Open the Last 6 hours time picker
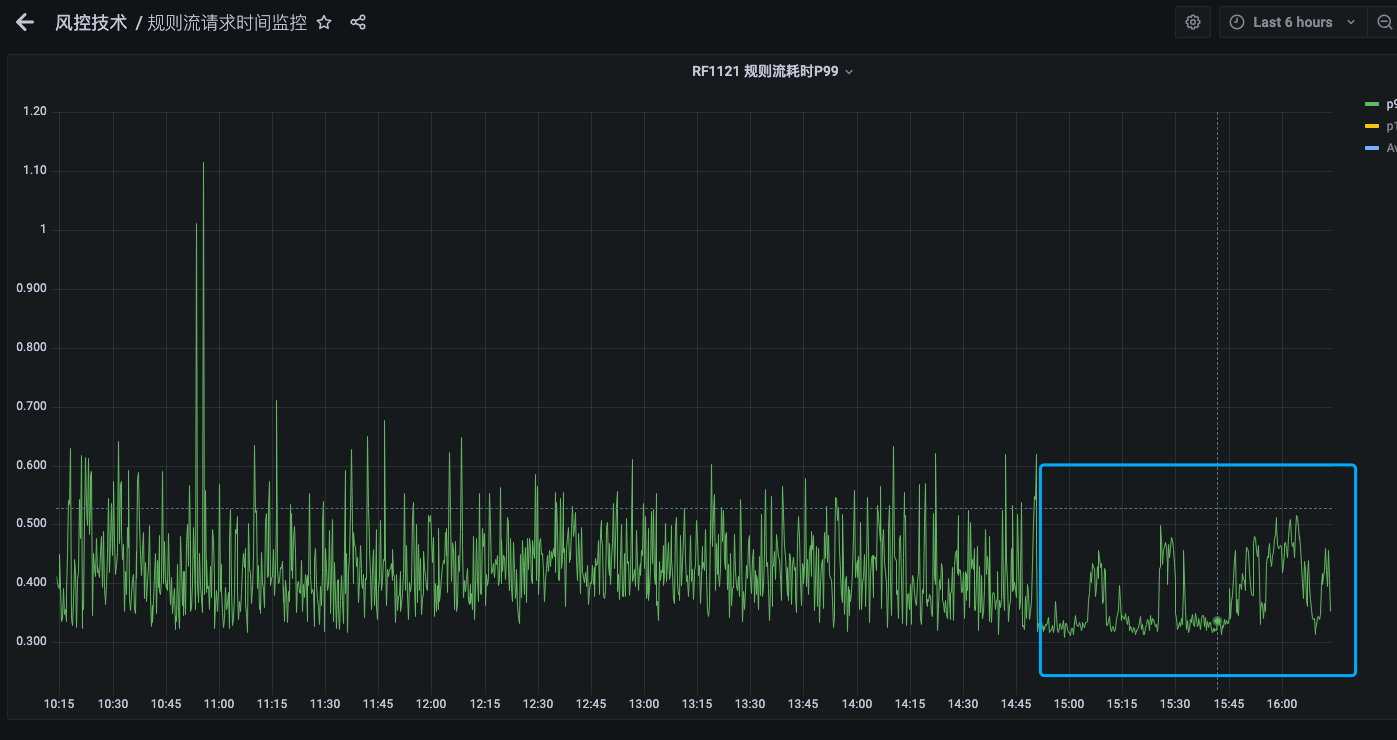 click(x=1293, y=22)
